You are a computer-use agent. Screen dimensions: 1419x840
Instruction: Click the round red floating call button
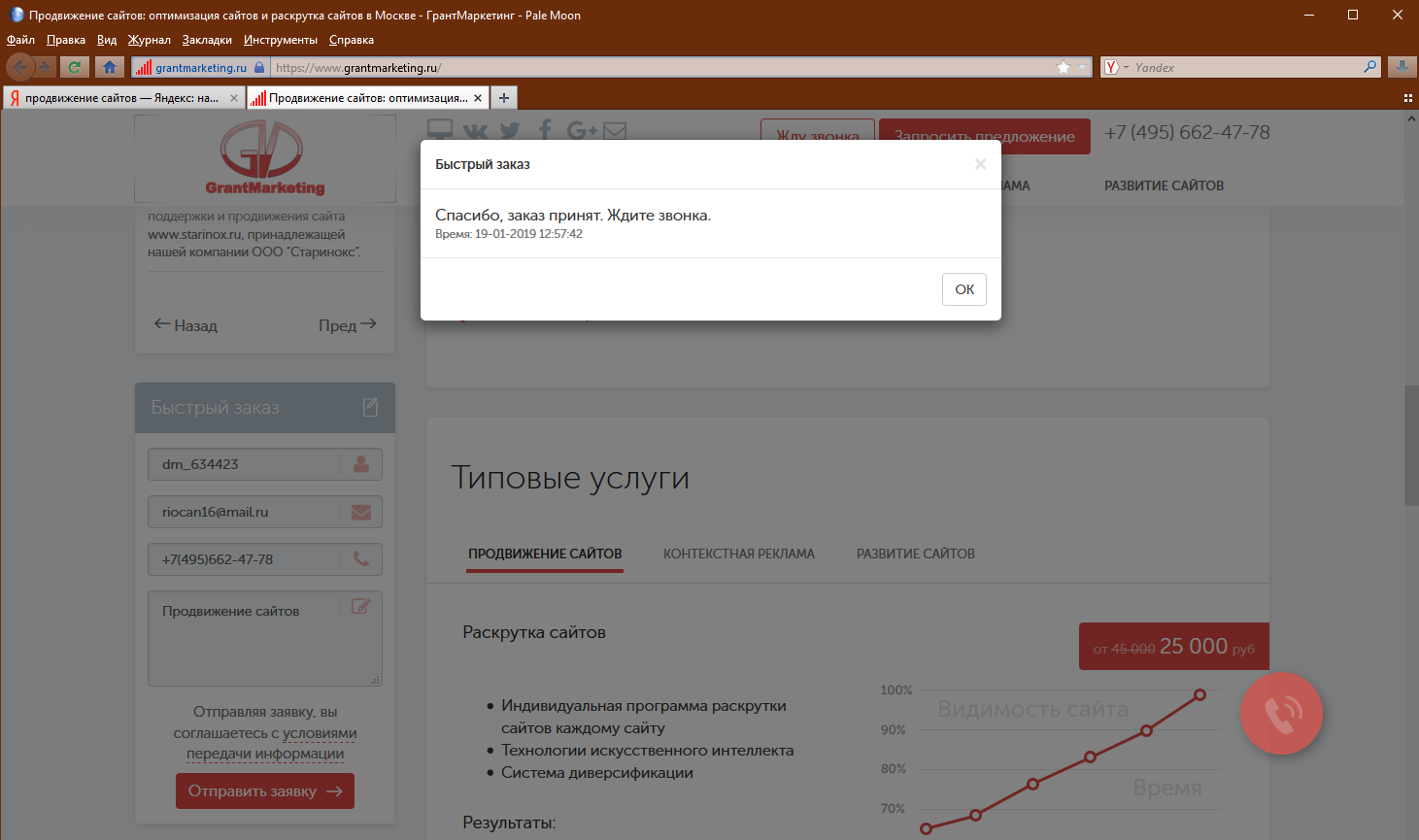[1281, 714]
